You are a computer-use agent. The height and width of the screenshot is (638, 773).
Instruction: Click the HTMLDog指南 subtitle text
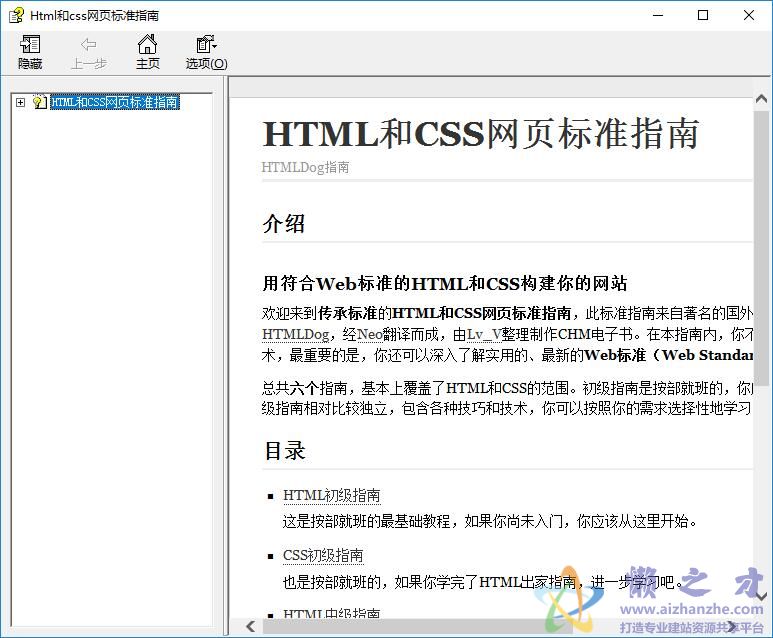tap(305, 167)
